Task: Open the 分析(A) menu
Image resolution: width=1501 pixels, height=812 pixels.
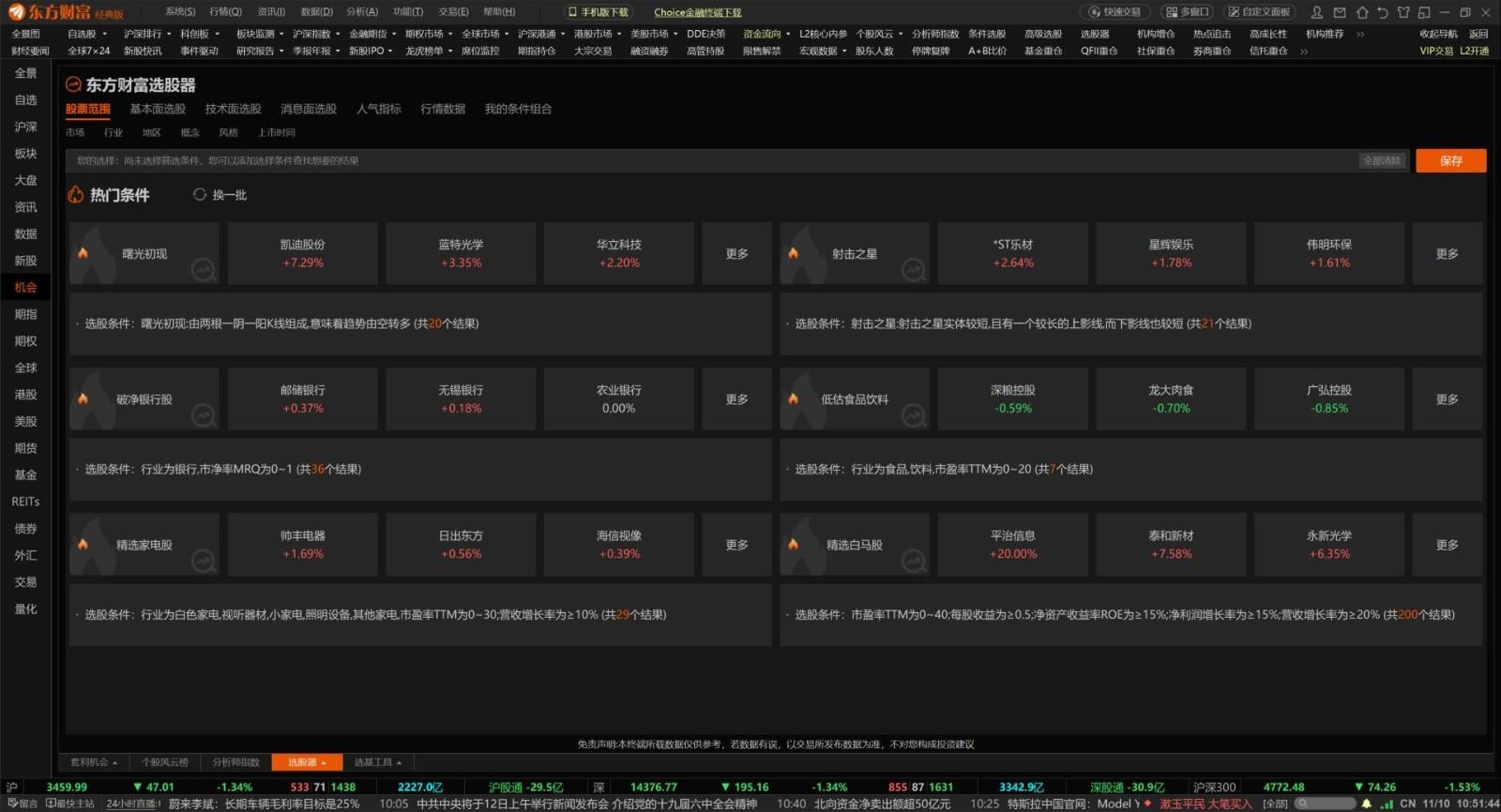Action: click(362, 12)
